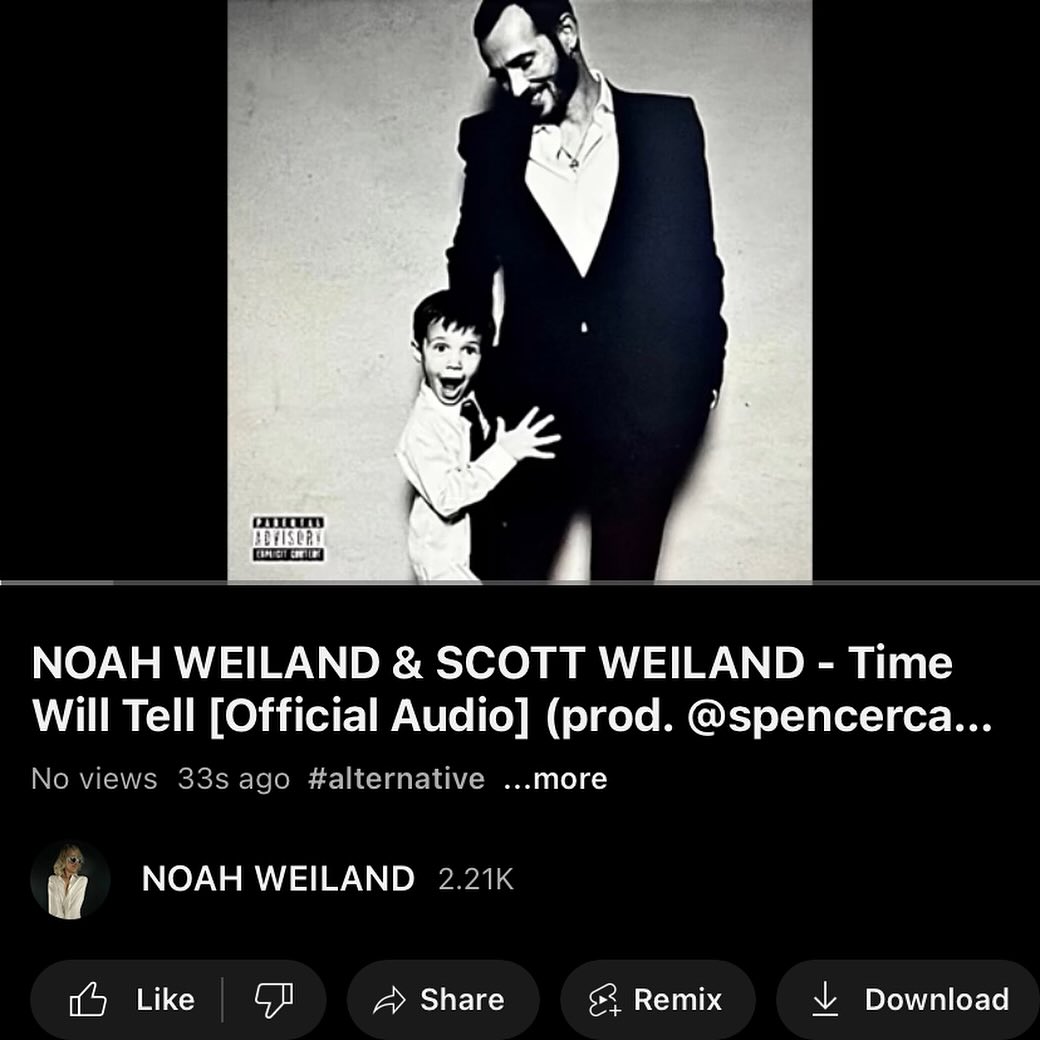
Task: Click the Parental Advisory label on artwork
Action: pyautogui.click(x=289, y=539)
